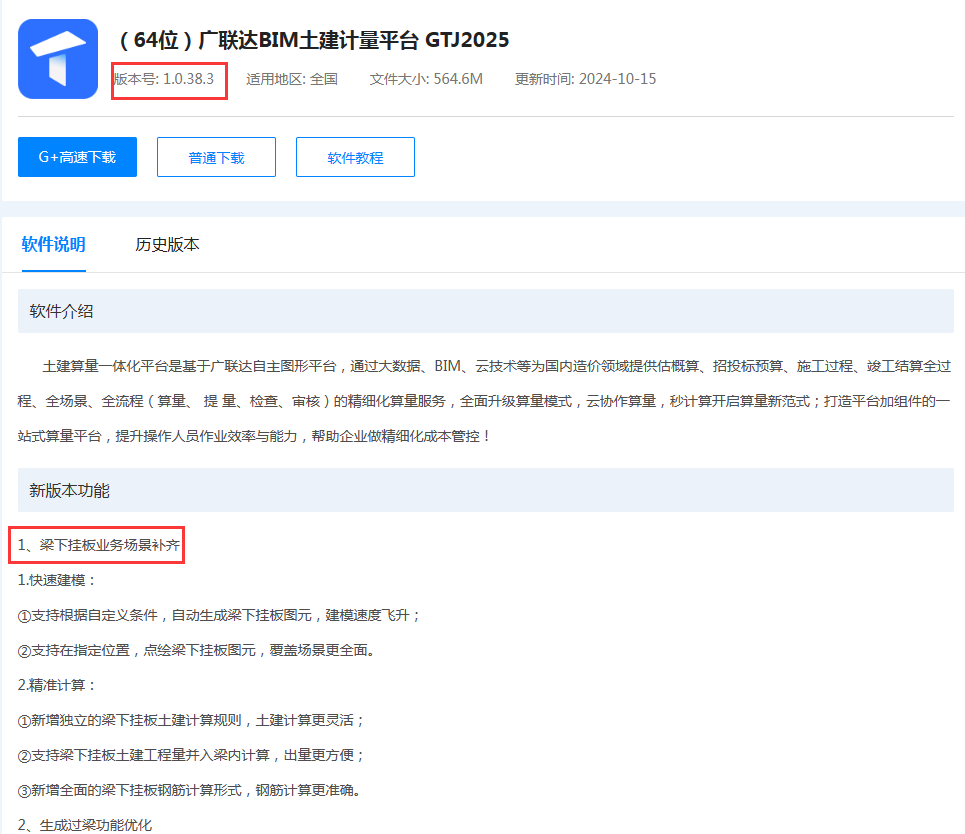Image resolution: width=965 pixels, height=834 pixels.
Task: Click the GTJ2025 blue app logo
Action: 58,59
